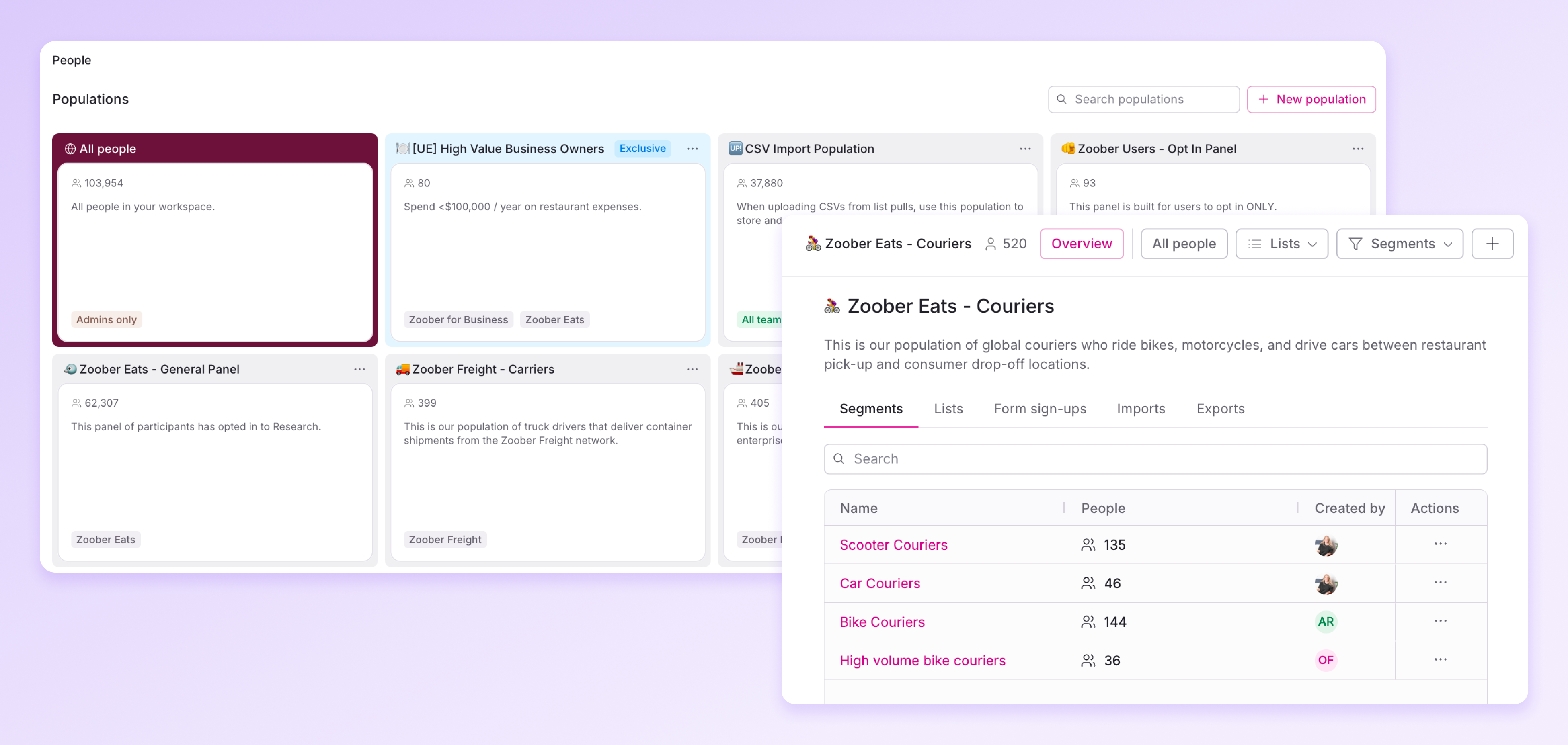The image size is (1568, 745).
Task: Open options for Zoober Eats General Panel
Action: coord(360,369)
